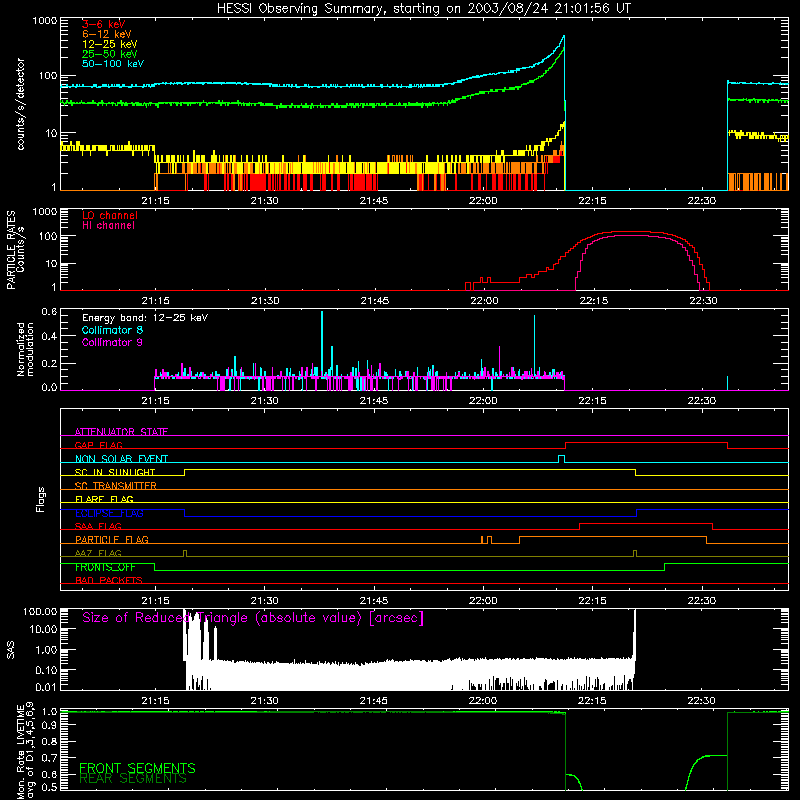
Task: Select the SC_TRANSMITTER flag label
Action: click(116, 486)
